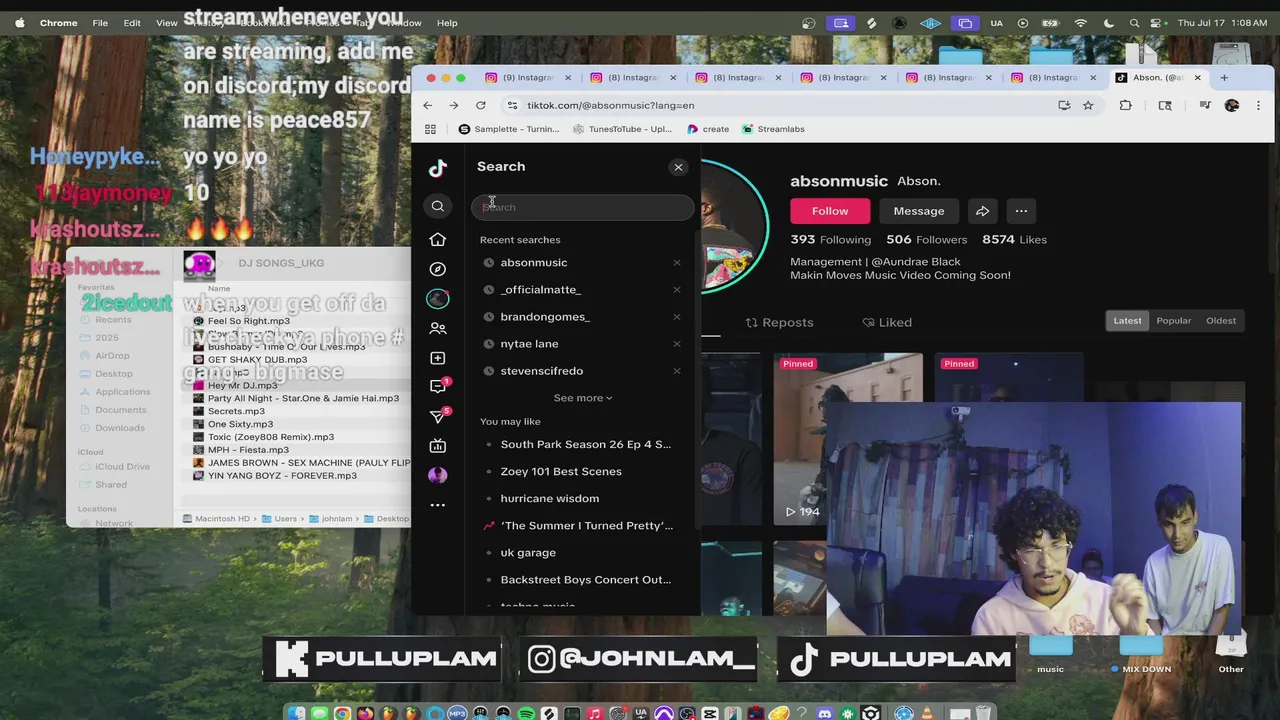1280x720 pixels.
Task: Select recent search nytae lane
Action: 530,344
